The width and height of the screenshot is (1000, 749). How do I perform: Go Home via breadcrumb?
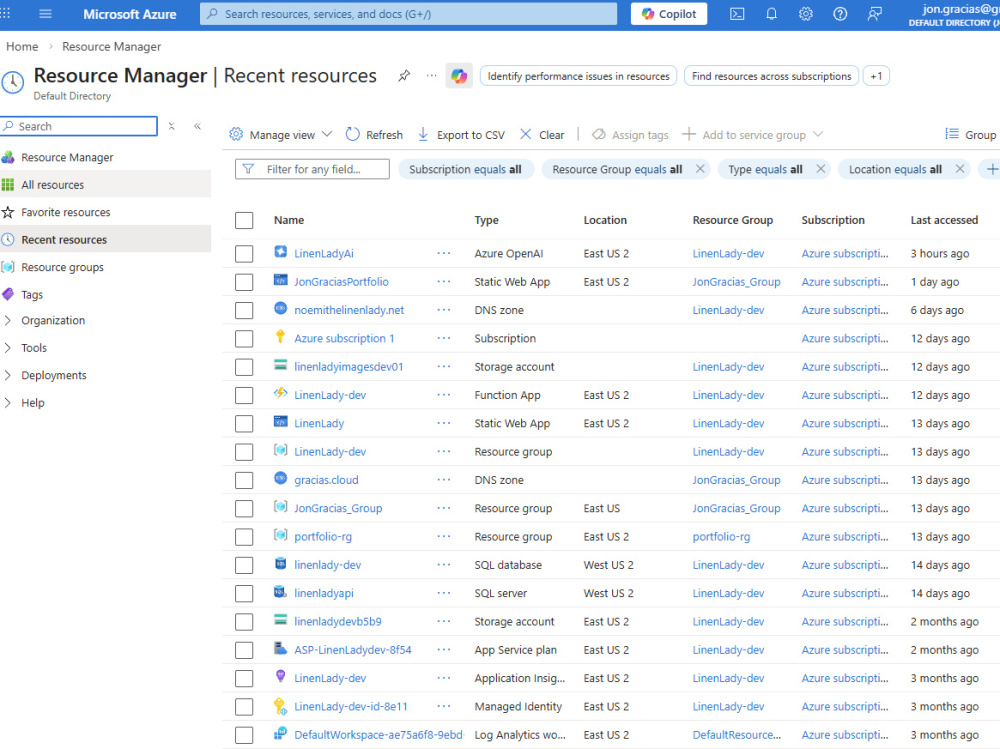(22, 47)
